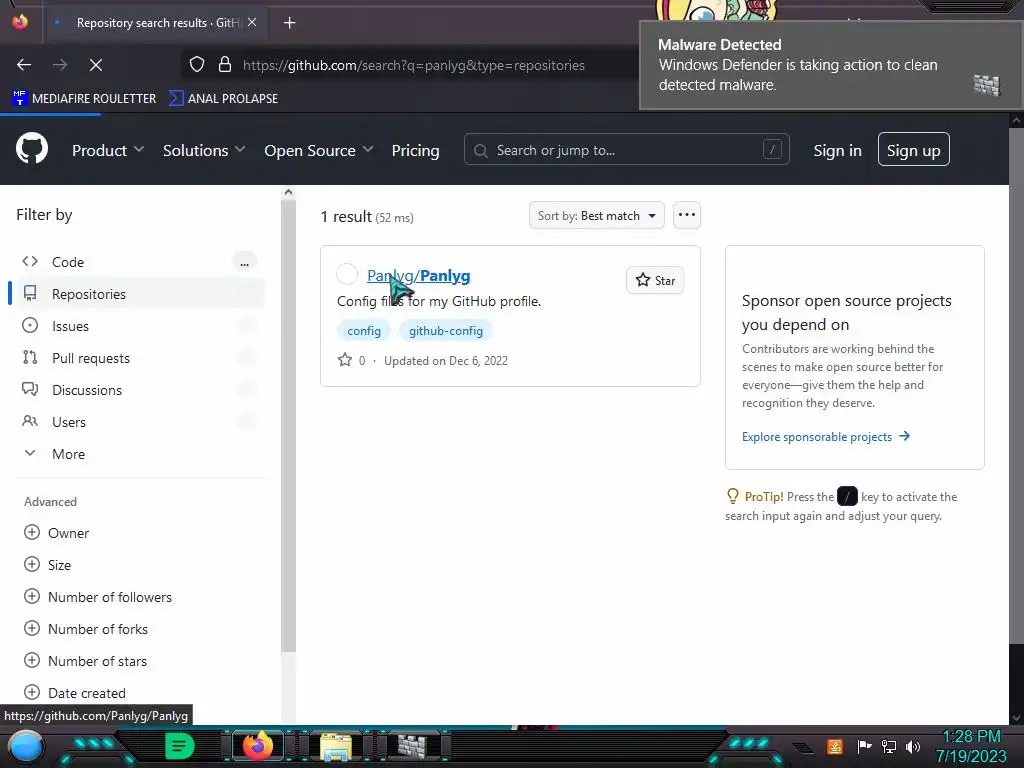Click the Start orb button
Viewport: 1024px width, 768px height.
pos(25,747)
